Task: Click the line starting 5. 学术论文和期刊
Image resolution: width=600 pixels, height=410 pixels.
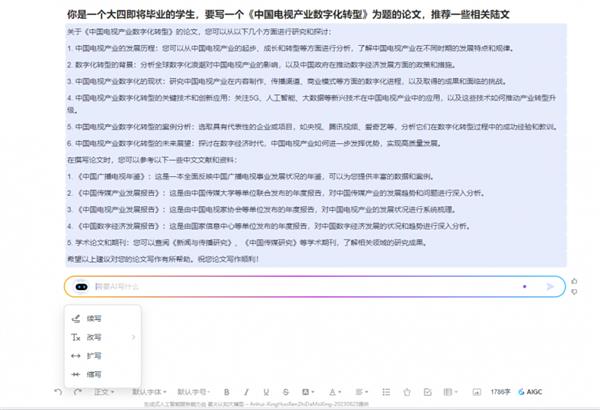Action: (247, 243)
